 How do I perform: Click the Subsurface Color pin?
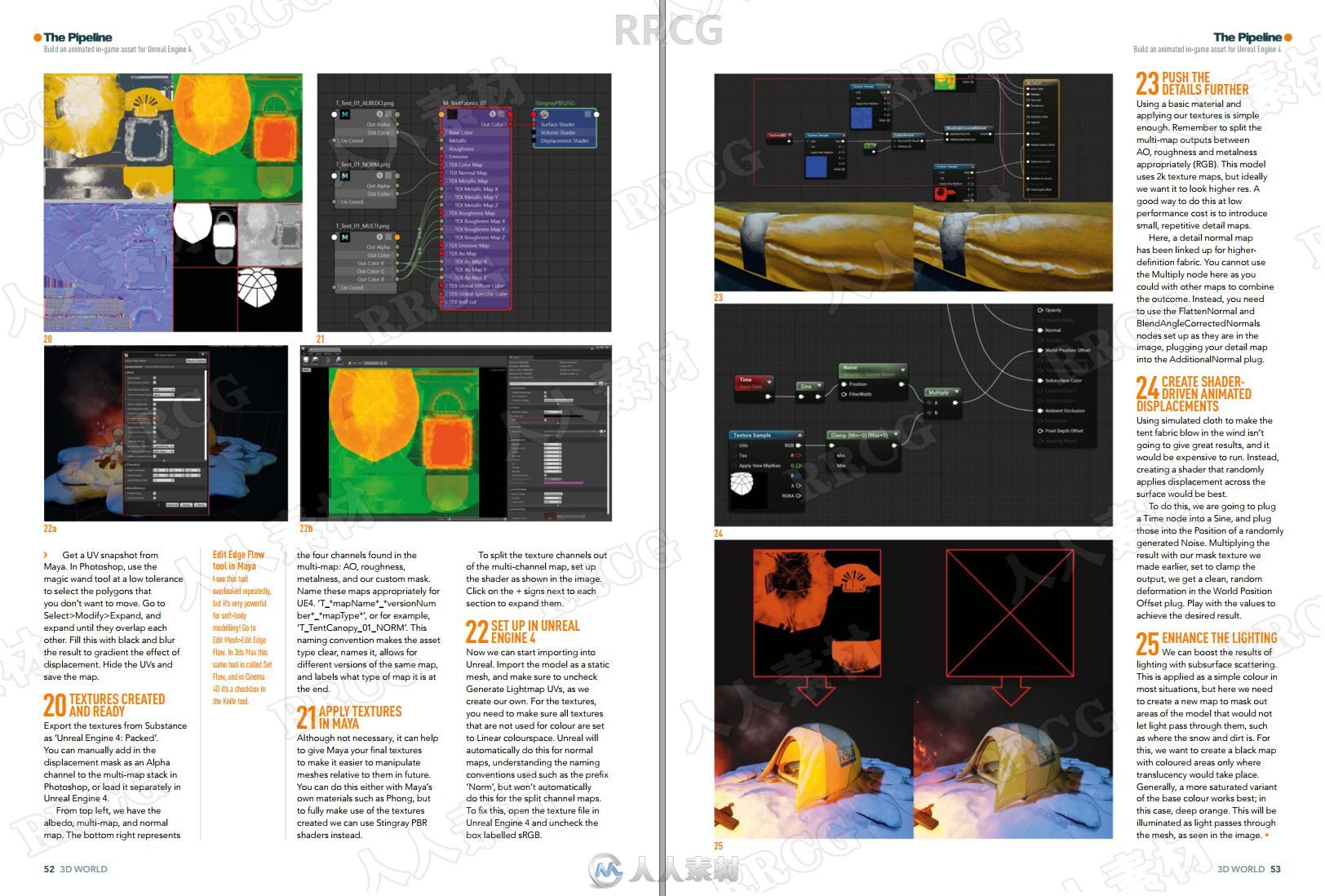click(x=1040, y=380)
